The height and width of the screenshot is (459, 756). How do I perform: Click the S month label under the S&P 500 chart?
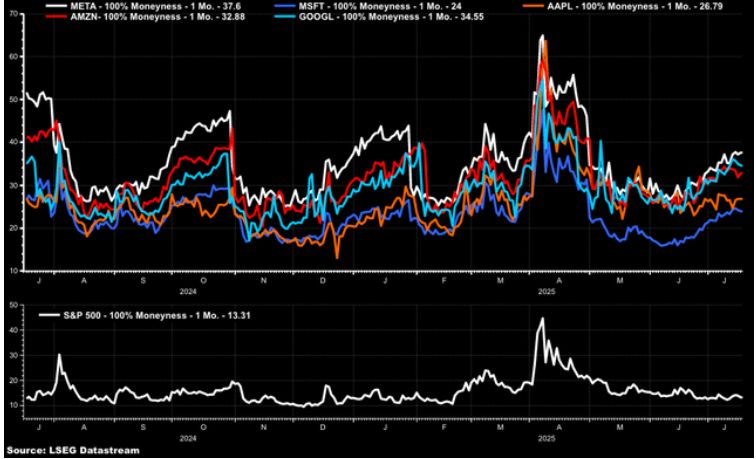[143, 427]
